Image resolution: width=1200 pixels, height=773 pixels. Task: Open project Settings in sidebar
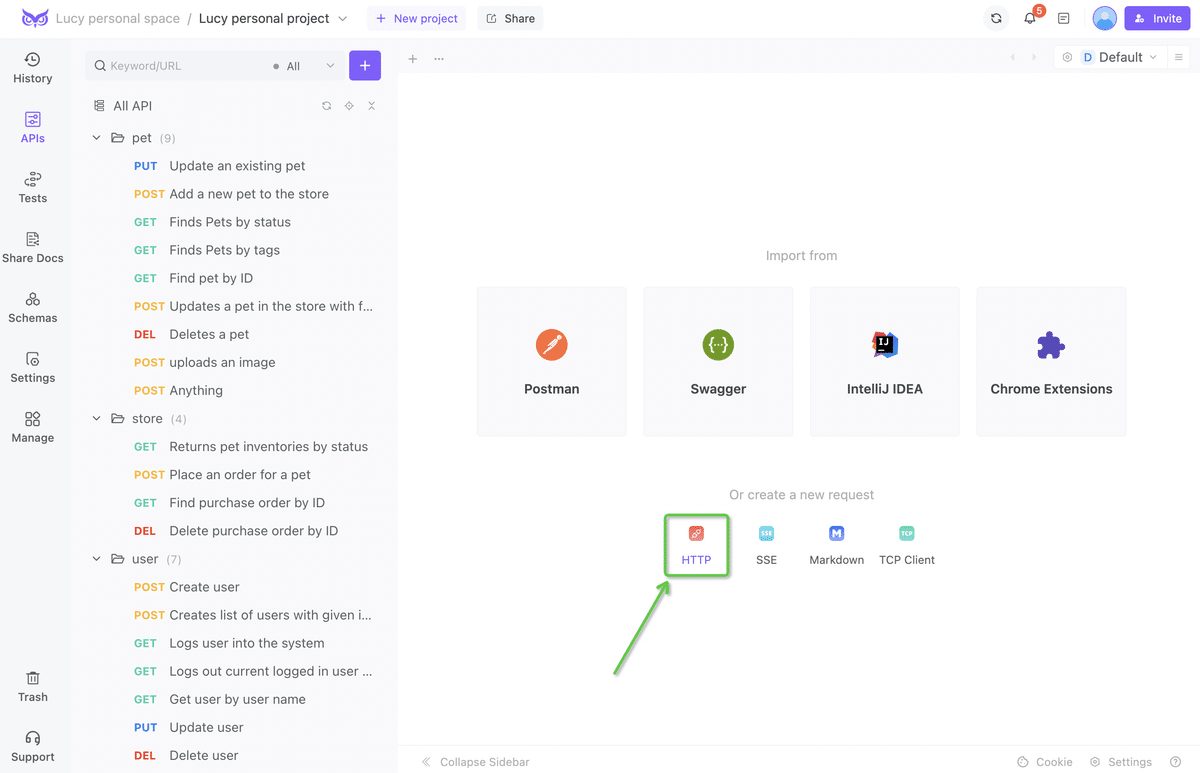click(33, 368)
